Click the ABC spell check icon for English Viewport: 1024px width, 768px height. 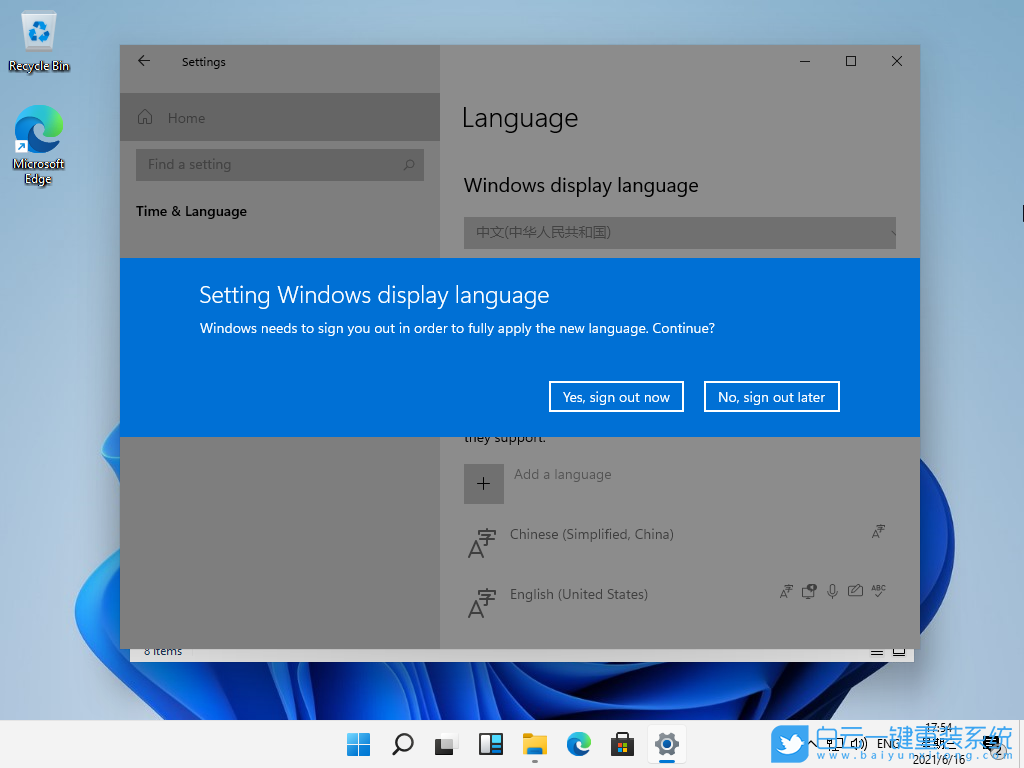878,591
